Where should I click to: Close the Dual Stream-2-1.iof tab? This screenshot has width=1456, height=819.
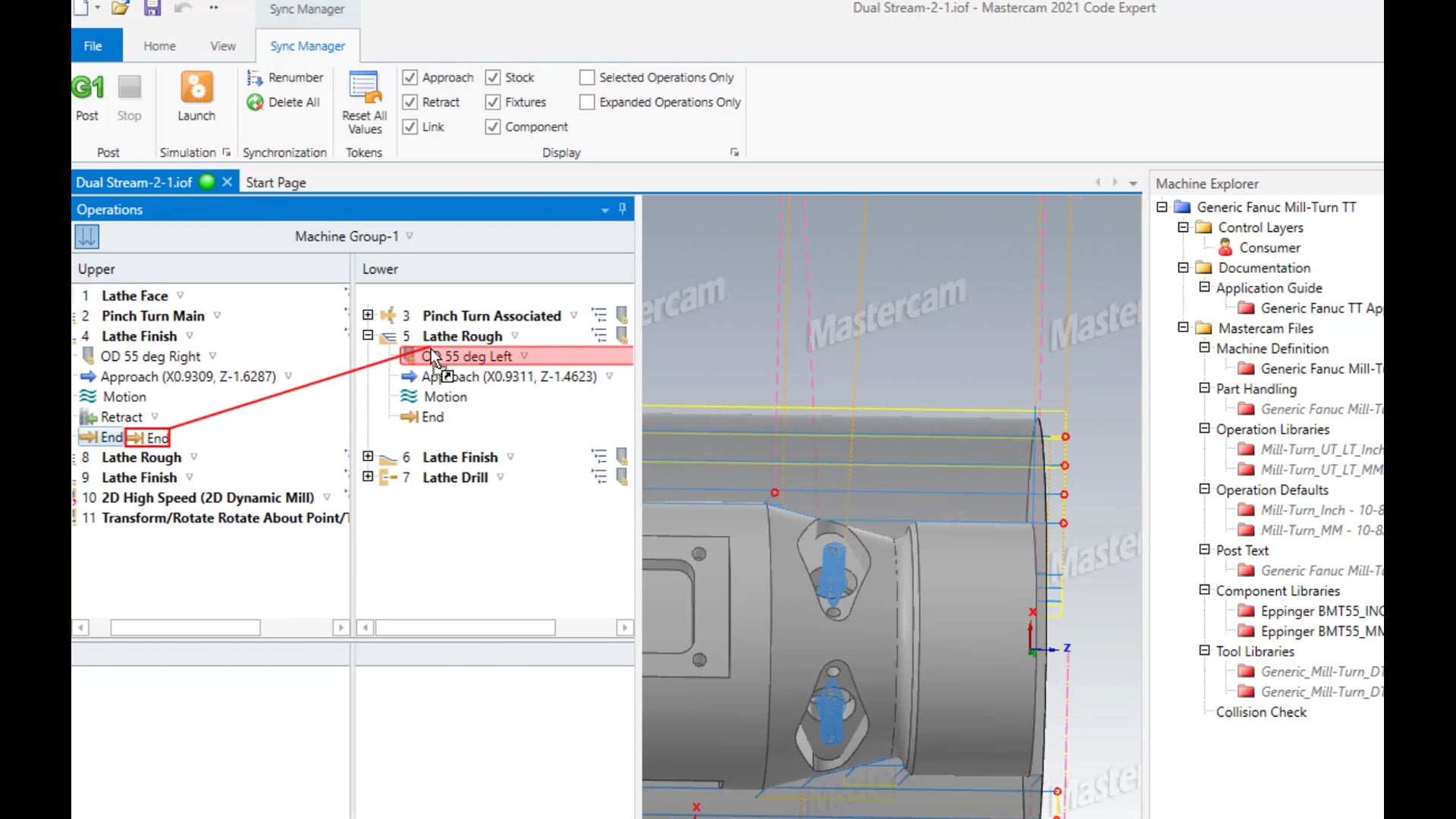(227, 182)
